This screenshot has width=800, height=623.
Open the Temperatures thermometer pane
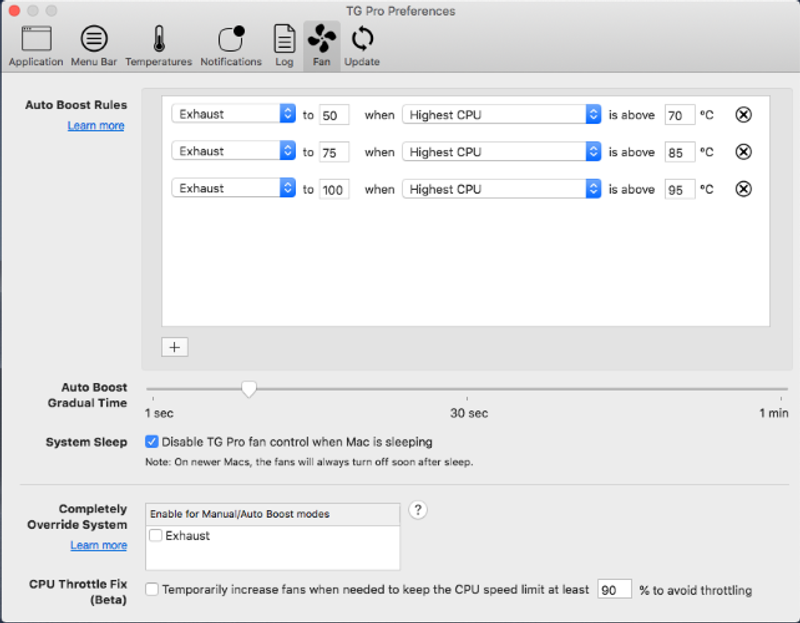[x=158, y=47]
